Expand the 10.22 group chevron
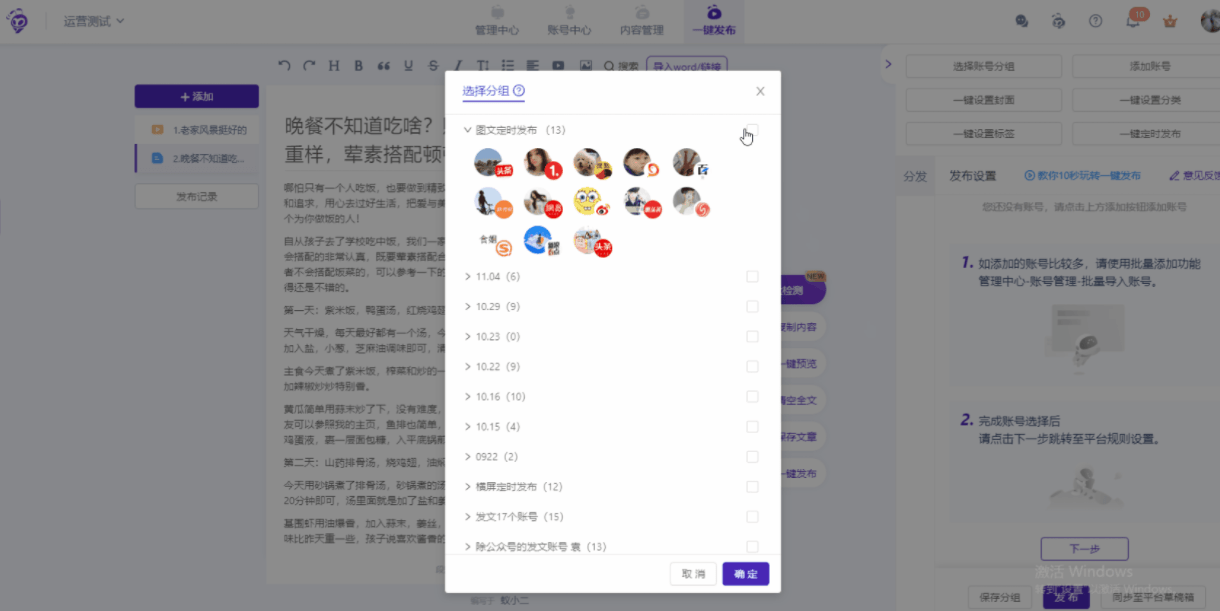 click(x=467, y=367)
